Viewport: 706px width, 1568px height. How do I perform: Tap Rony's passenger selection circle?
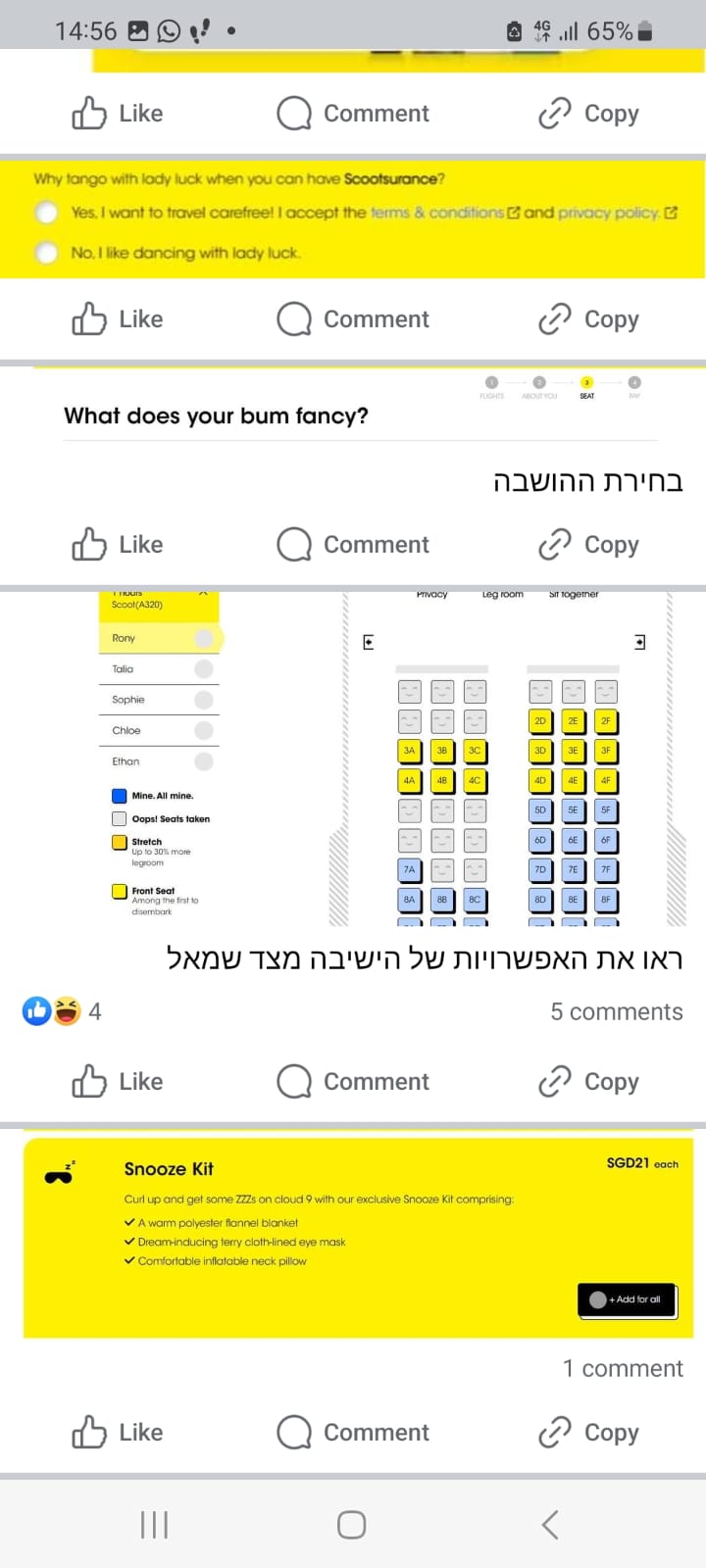203,637
